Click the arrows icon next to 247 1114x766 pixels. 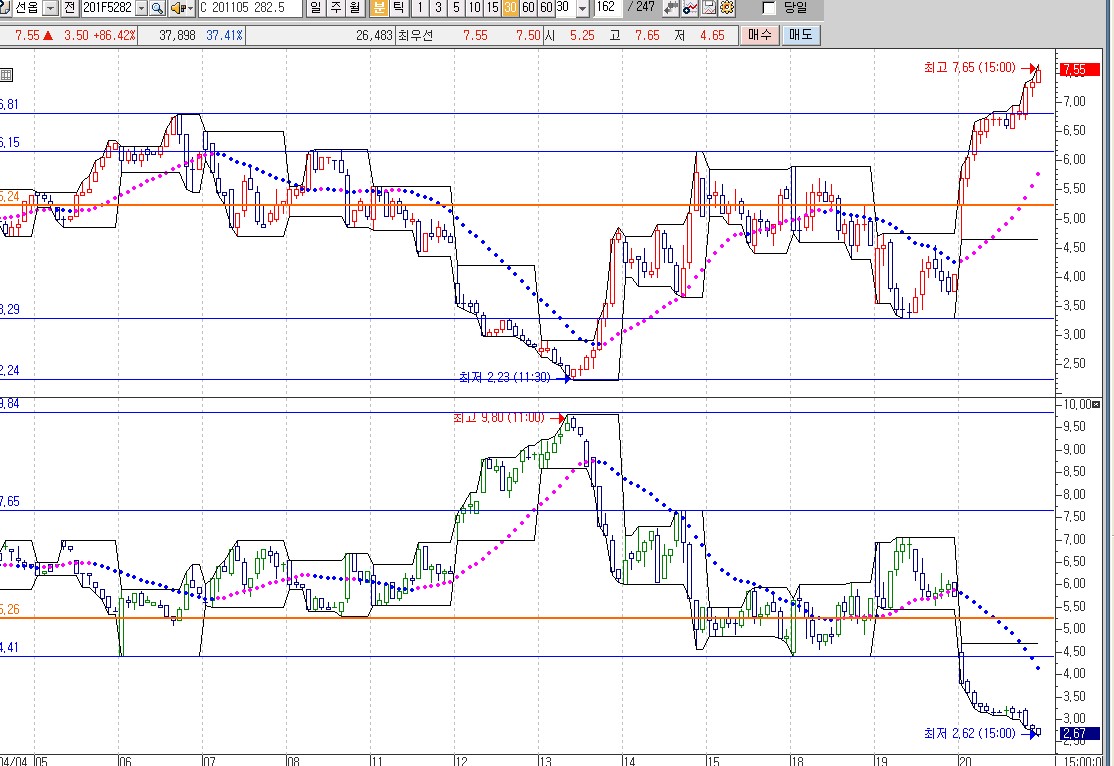point(670,8)
